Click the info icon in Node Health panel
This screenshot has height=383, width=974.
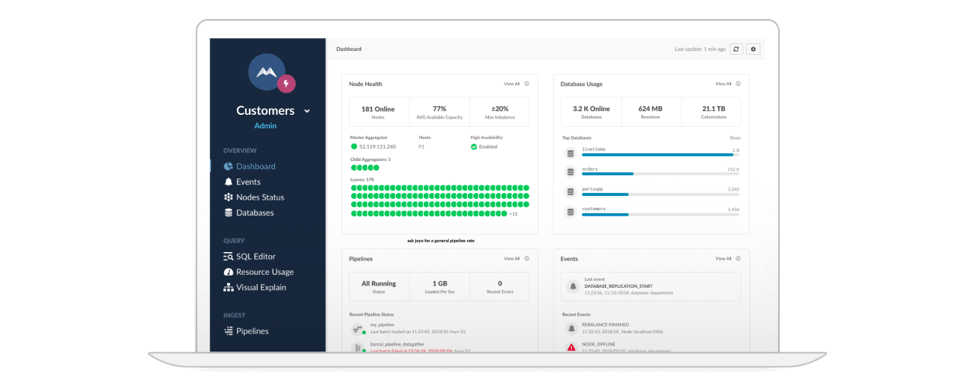coord(527,84)
